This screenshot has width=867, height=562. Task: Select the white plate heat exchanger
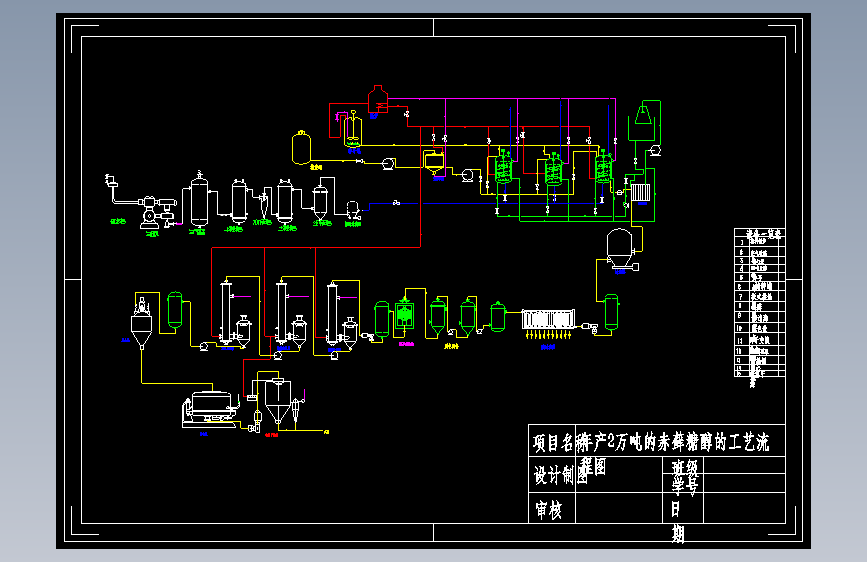tap(641, 192)
